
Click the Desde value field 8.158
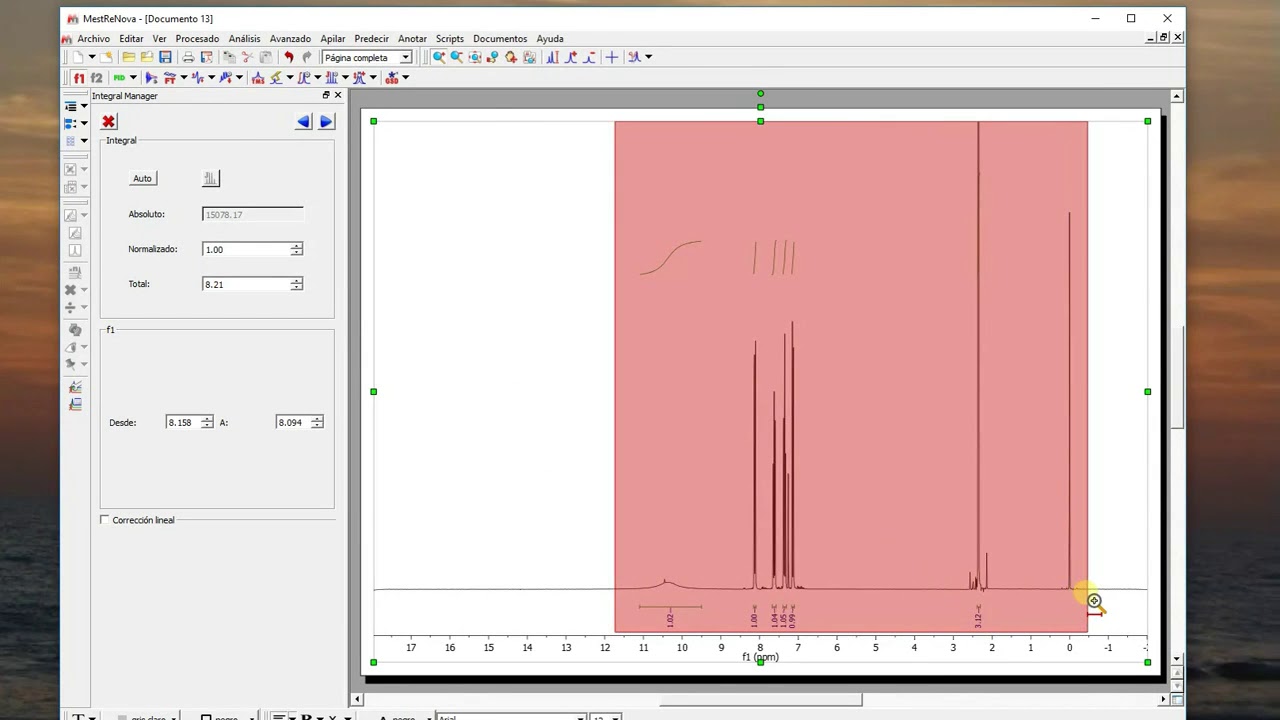coord(183,422)
